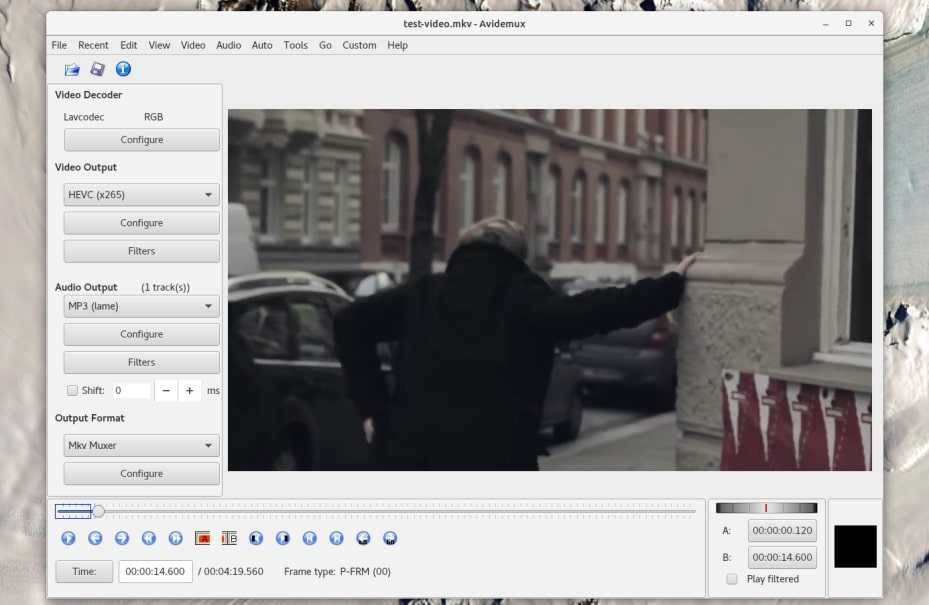Click the current time input field

[155, 571]
